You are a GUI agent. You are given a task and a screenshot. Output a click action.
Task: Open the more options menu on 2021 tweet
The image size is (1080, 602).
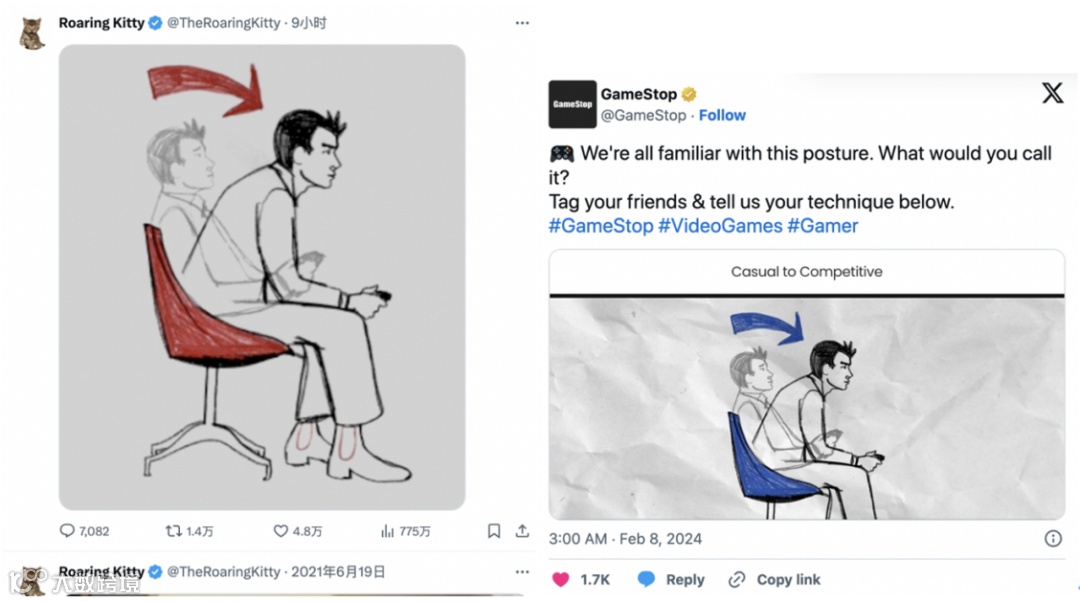pyautogui.click(x=522, y=572)
